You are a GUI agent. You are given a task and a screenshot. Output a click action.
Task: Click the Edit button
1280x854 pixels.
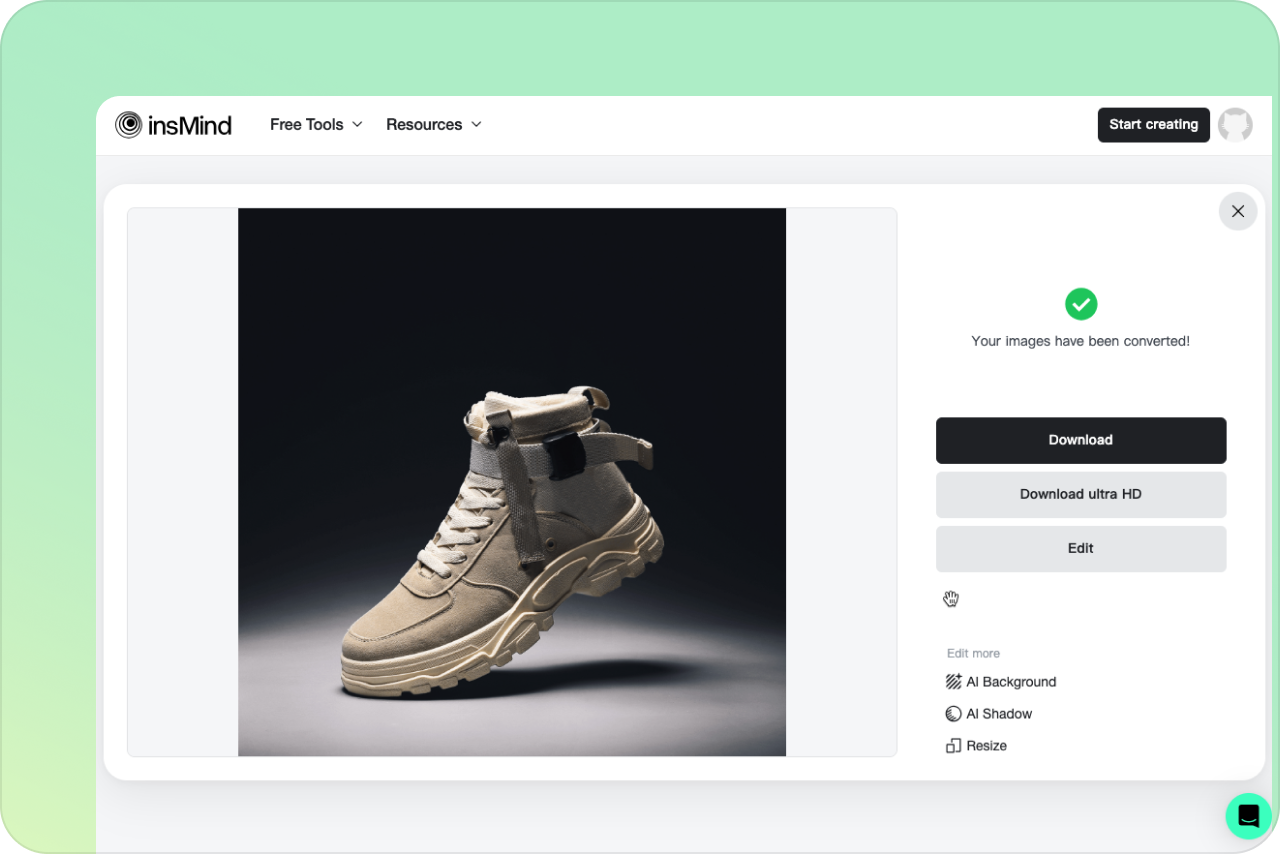[1081, 548]
